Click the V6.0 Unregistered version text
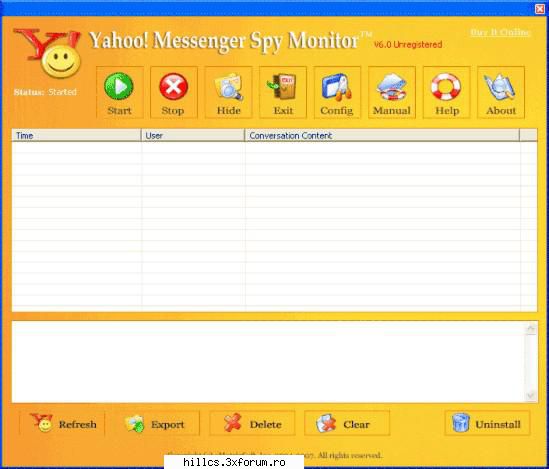This screenshot has width=549, height=469. click(408, 45)
